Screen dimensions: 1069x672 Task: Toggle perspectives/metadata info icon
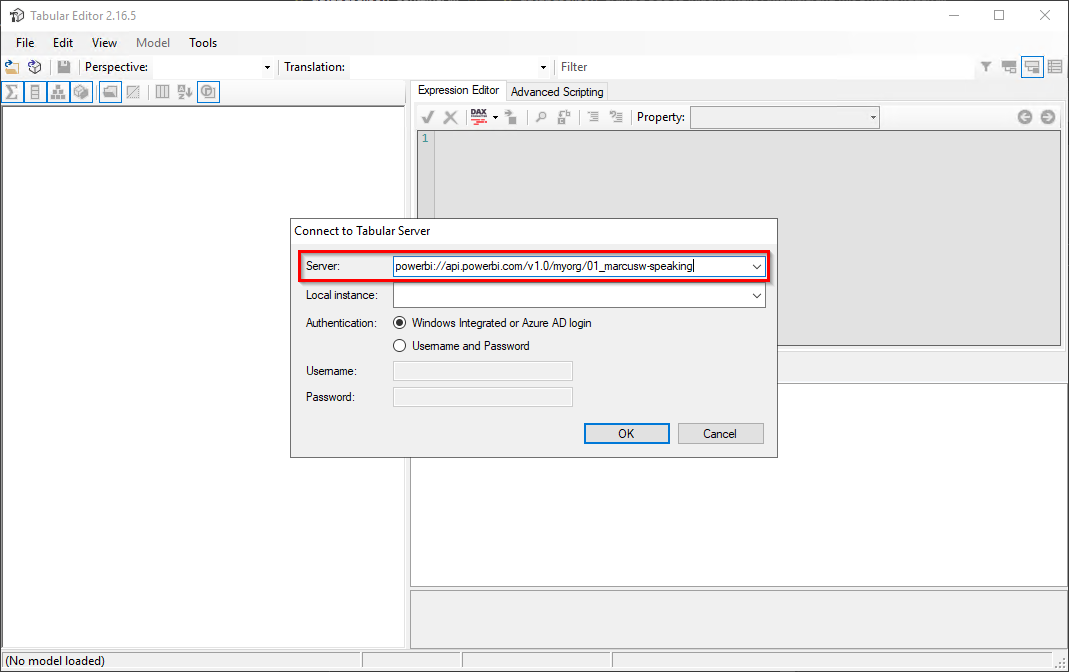click(209, 92)
